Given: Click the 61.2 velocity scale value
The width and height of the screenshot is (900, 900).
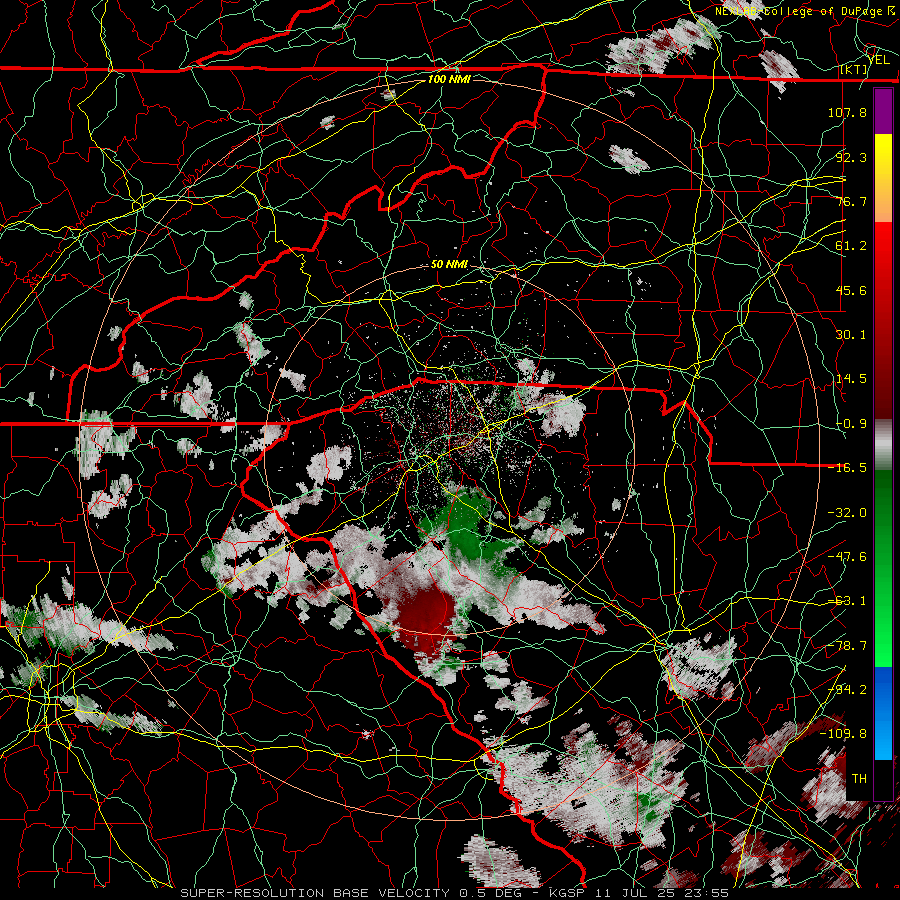Looking at the screenshot, I should click(x=851, y=246).
